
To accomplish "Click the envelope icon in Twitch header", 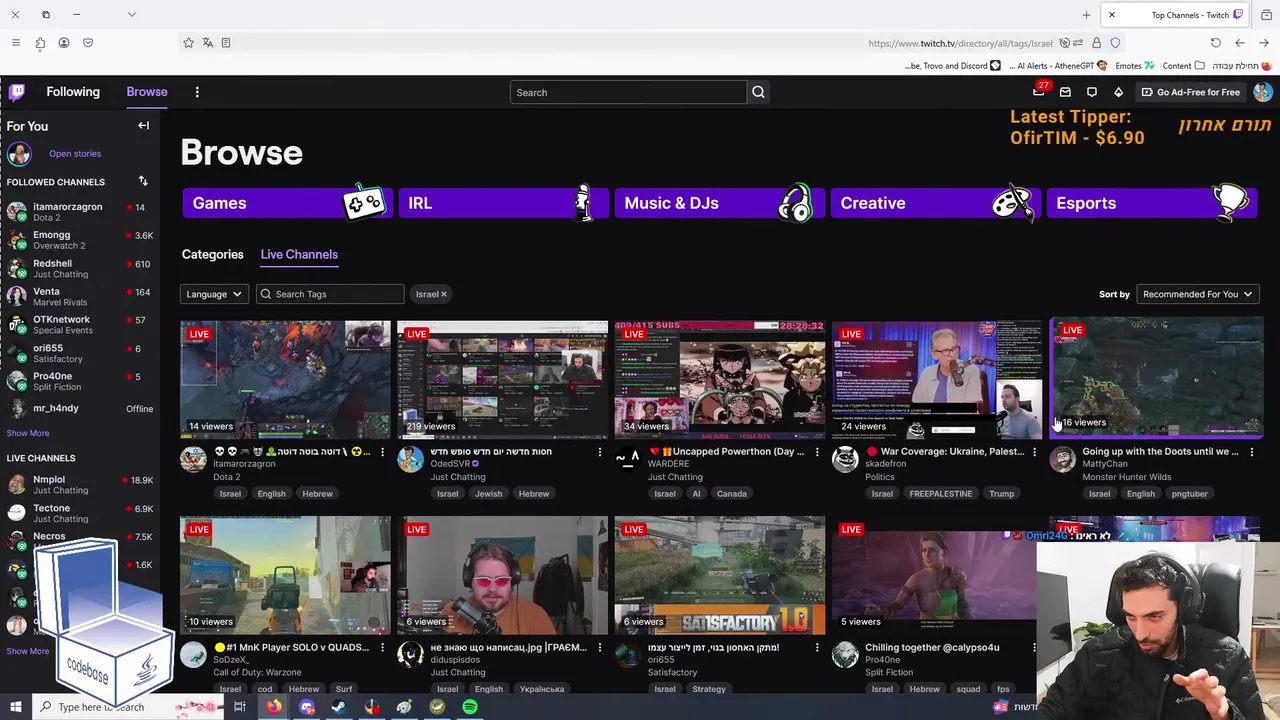I will point(1065,92).
